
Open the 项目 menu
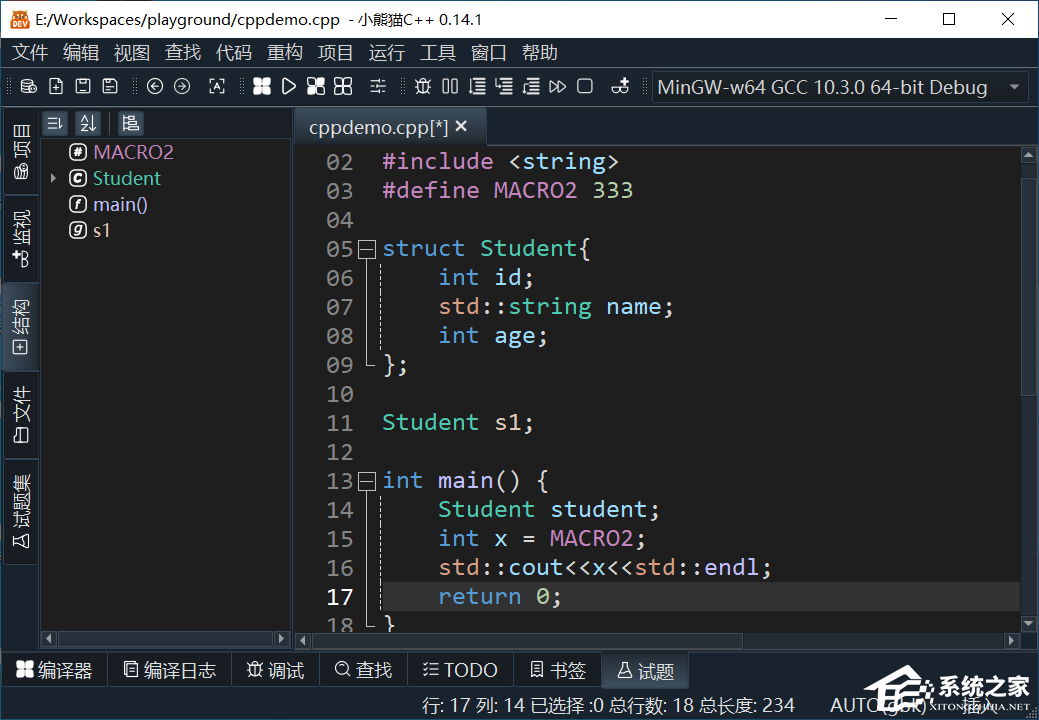(336, 52)
